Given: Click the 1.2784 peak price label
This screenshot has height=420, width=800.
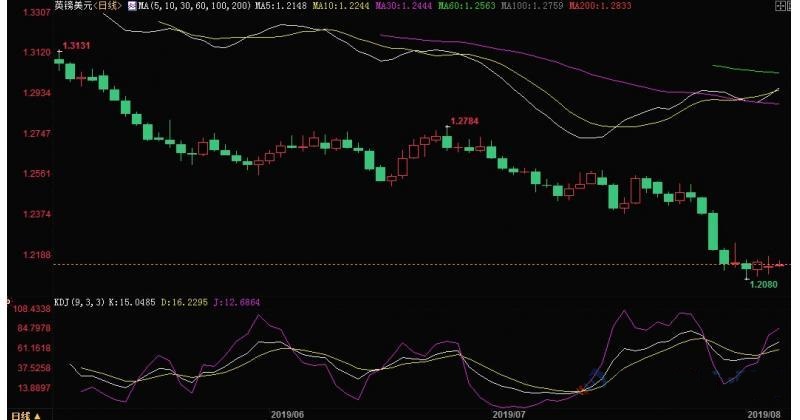Looking at the screenshot, I should click(x=464, y=121).
